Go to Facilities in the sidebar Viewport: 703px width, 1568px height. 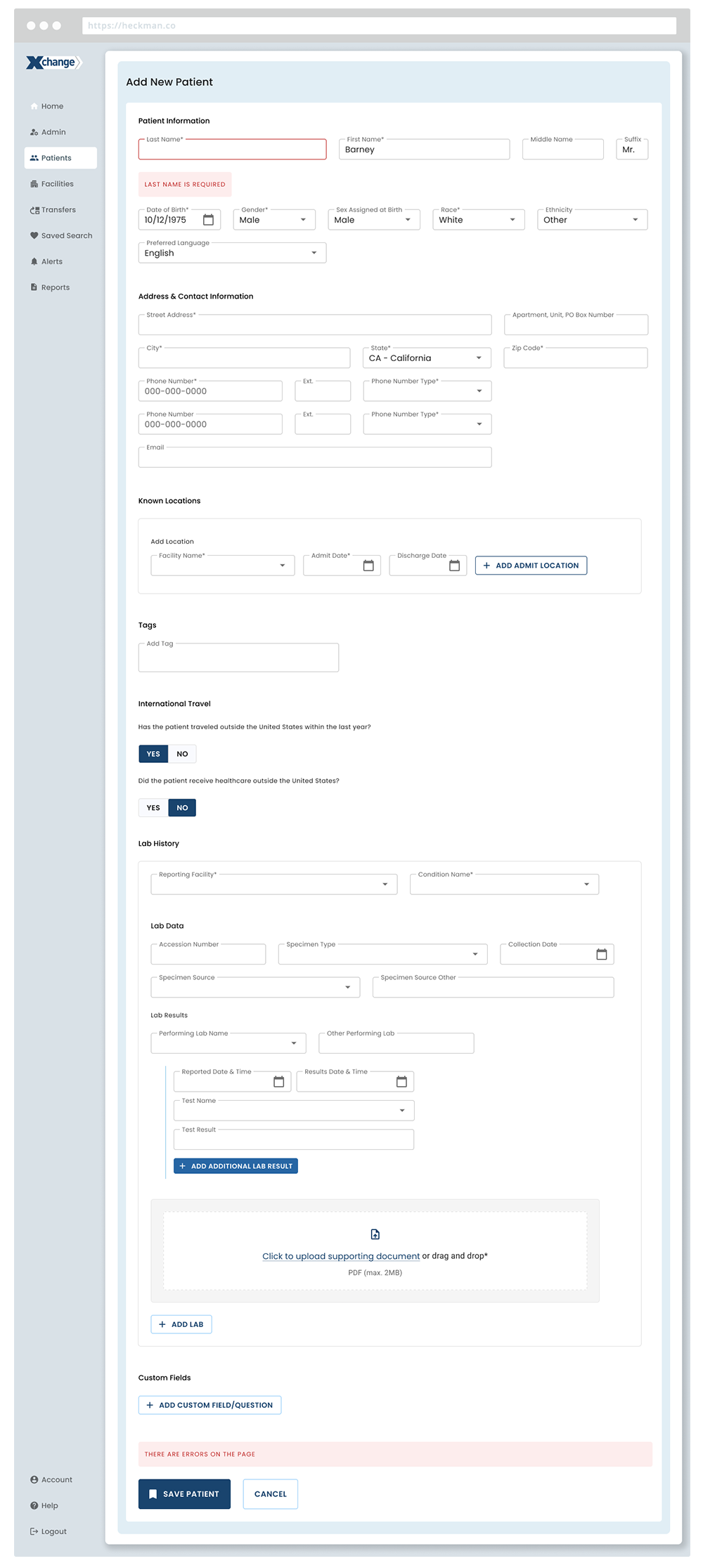point(57,184)
